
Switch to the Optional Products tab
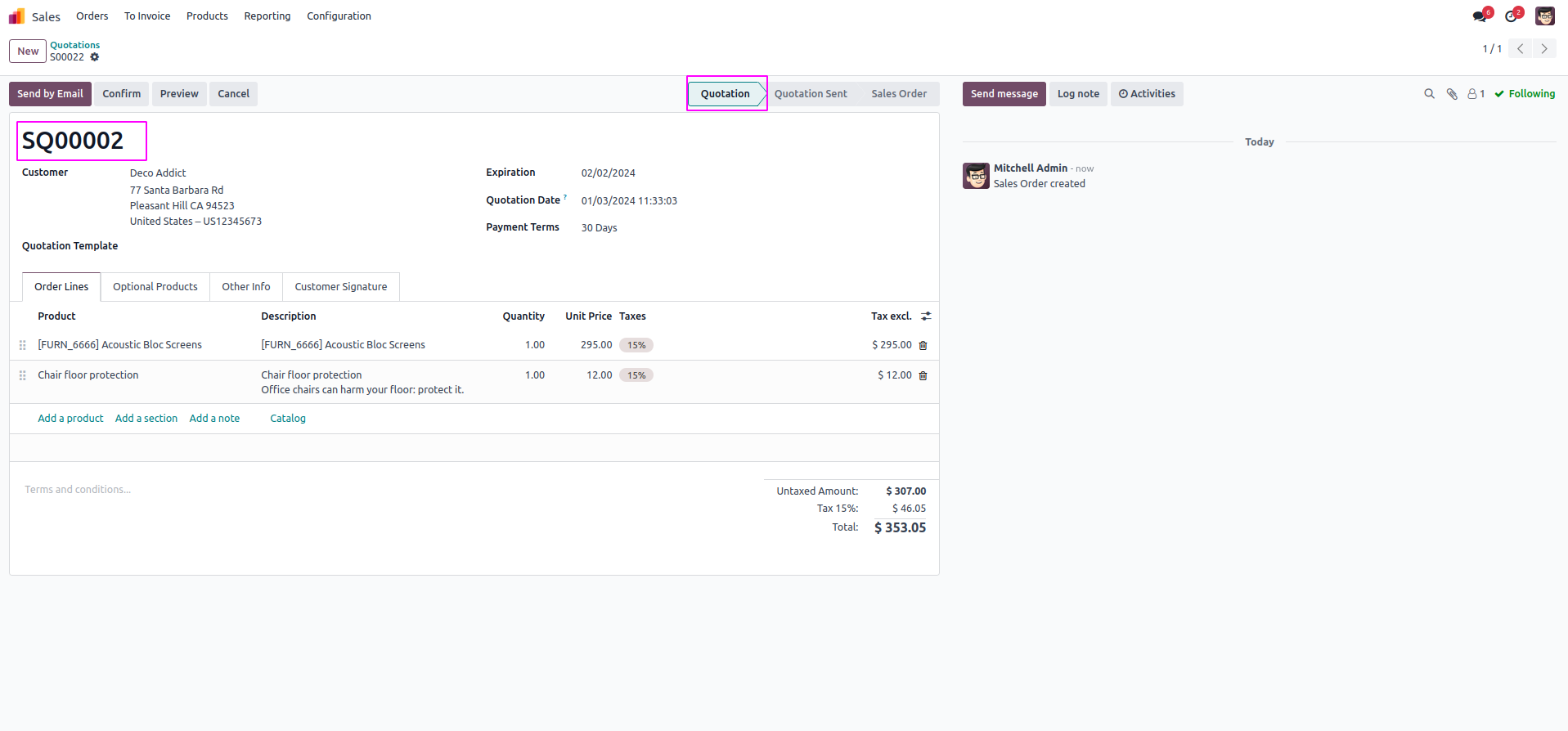pyautogui.click(x=155, y=287)
